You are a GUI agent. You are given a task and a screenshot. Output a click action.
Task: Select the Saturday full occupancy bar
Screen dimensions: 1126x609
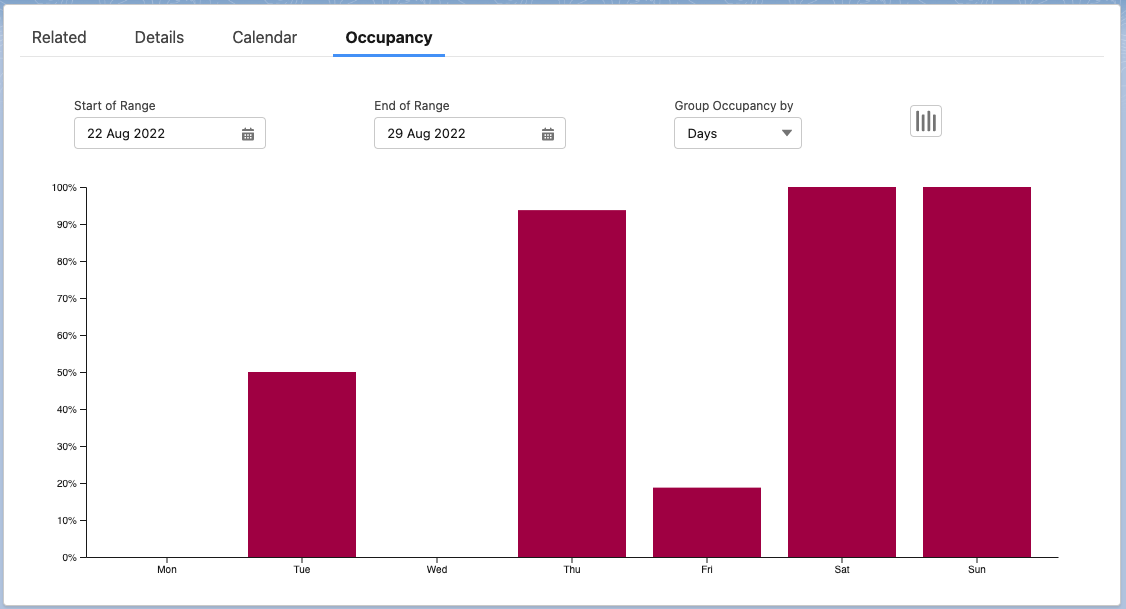point(842,372)
